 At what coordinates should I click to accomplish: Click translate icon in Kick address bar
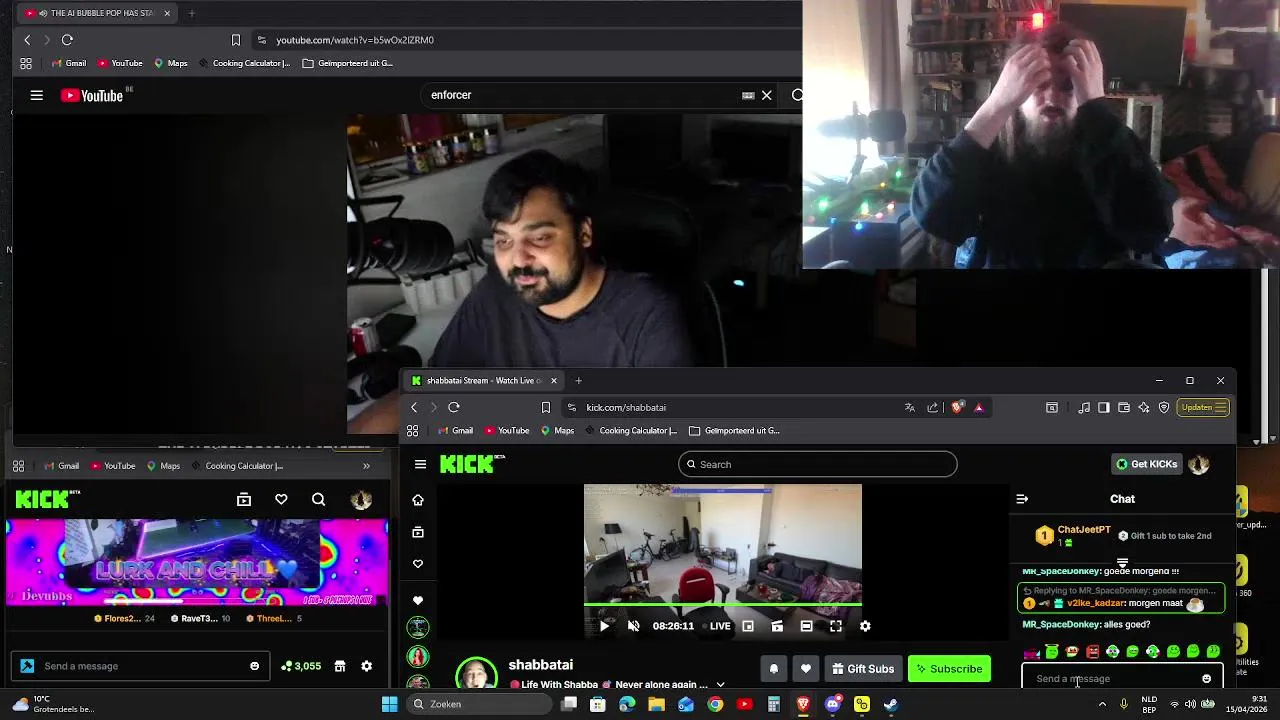(909, 407)
